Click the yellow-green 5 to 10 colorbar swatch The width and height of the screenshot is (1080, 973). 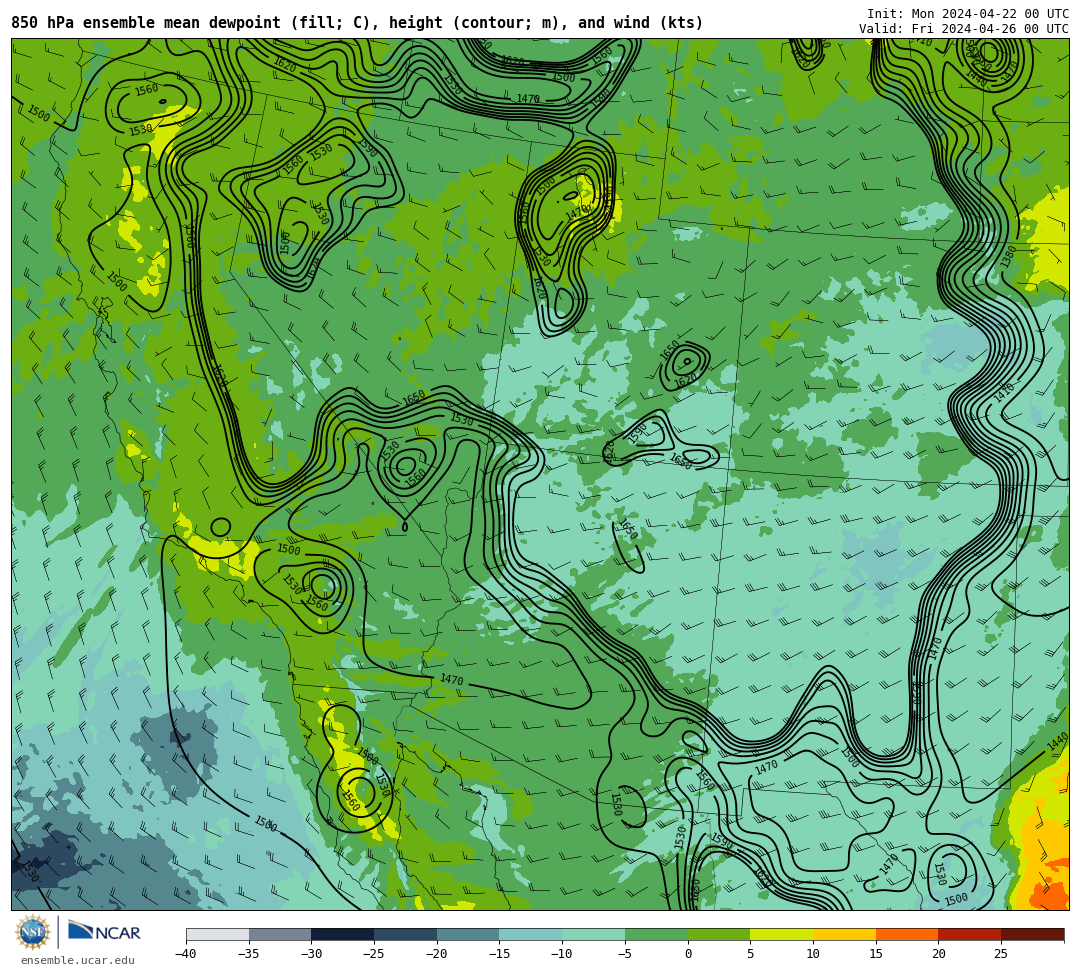(782, 934)
